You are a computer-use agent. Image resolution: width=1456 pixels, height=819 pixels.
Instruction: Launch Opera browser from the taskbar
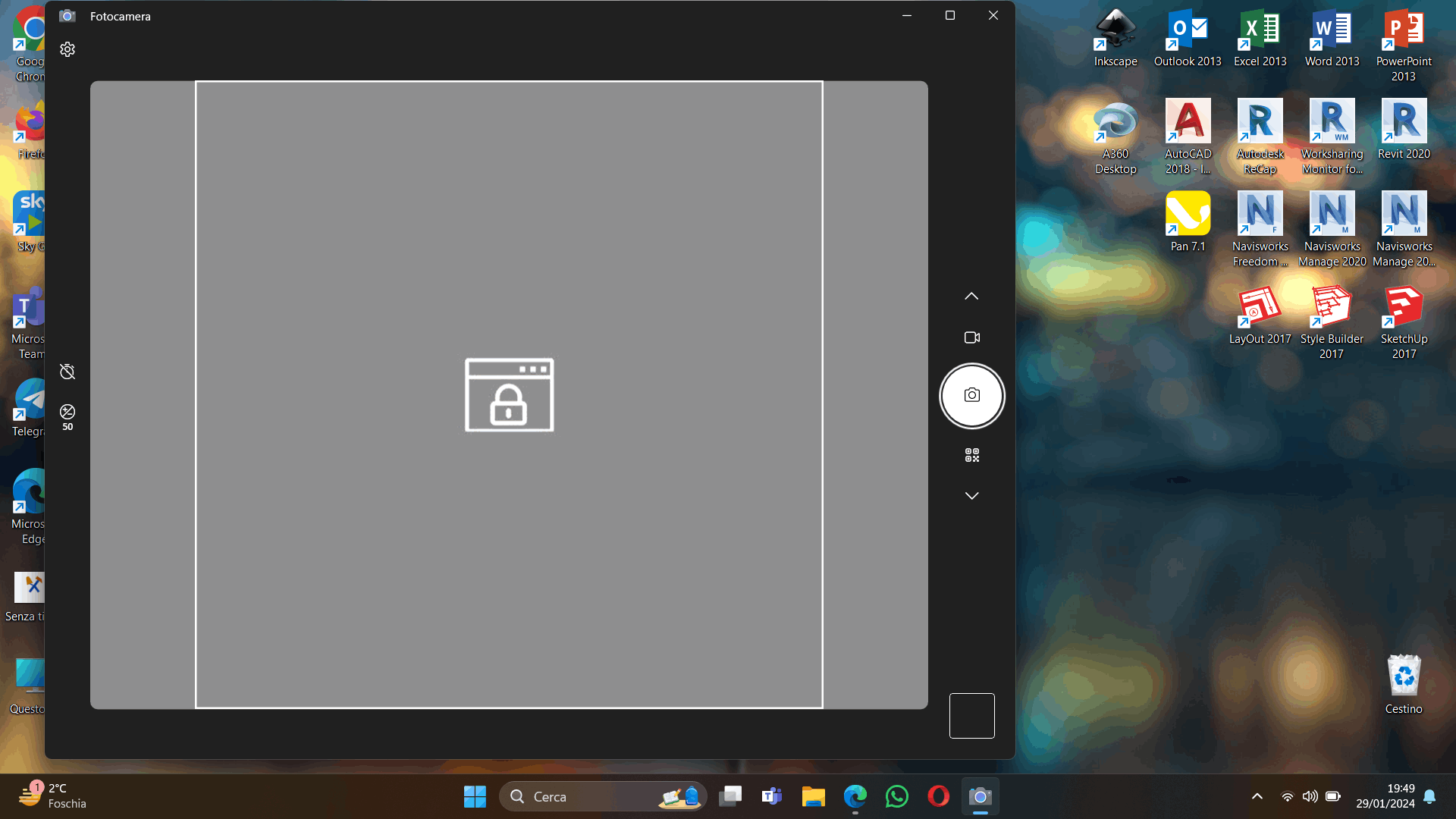tap(938, 796)
